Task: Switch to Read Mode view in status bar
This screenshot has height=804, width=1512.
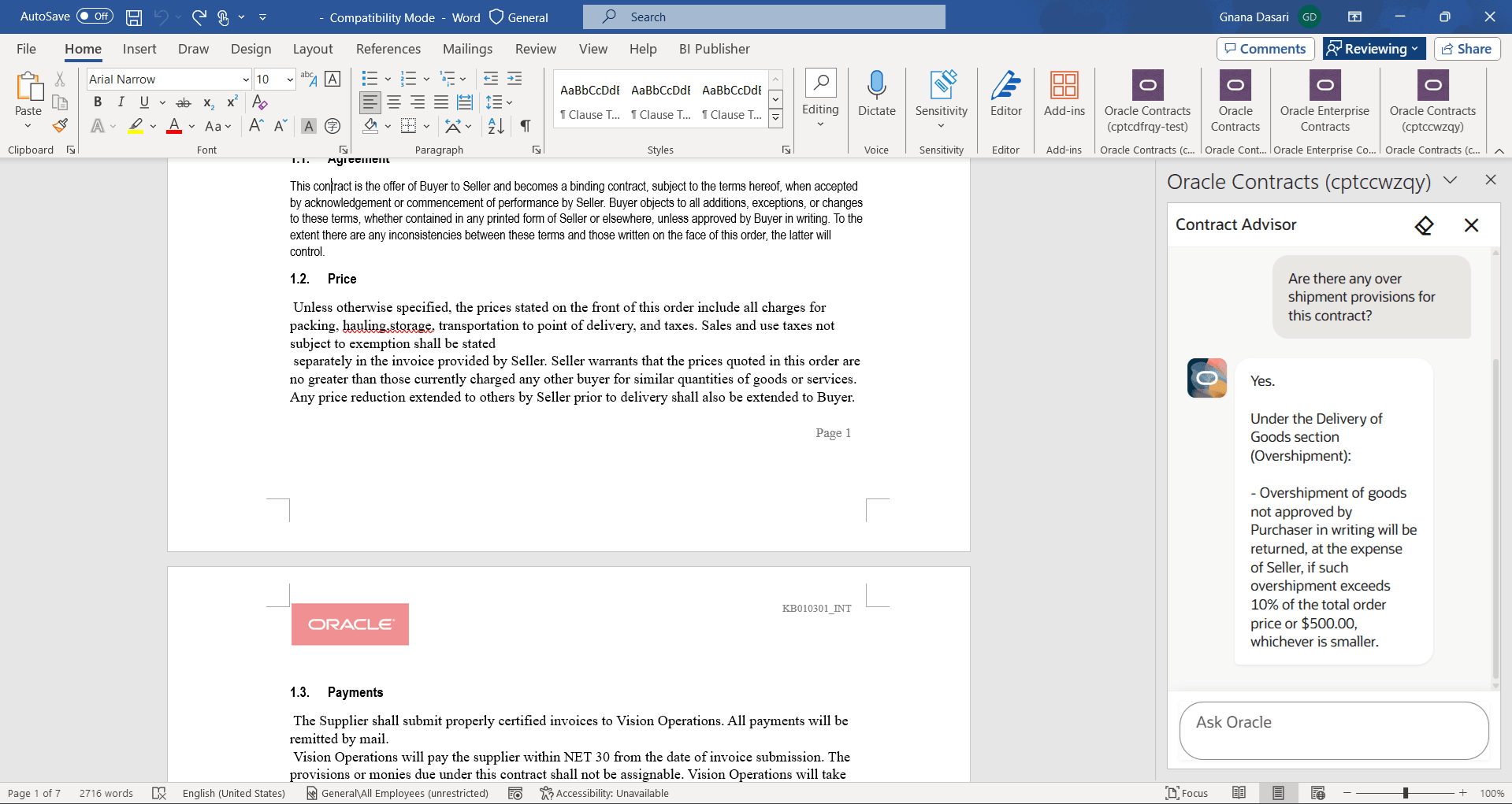Action: 1239,793
